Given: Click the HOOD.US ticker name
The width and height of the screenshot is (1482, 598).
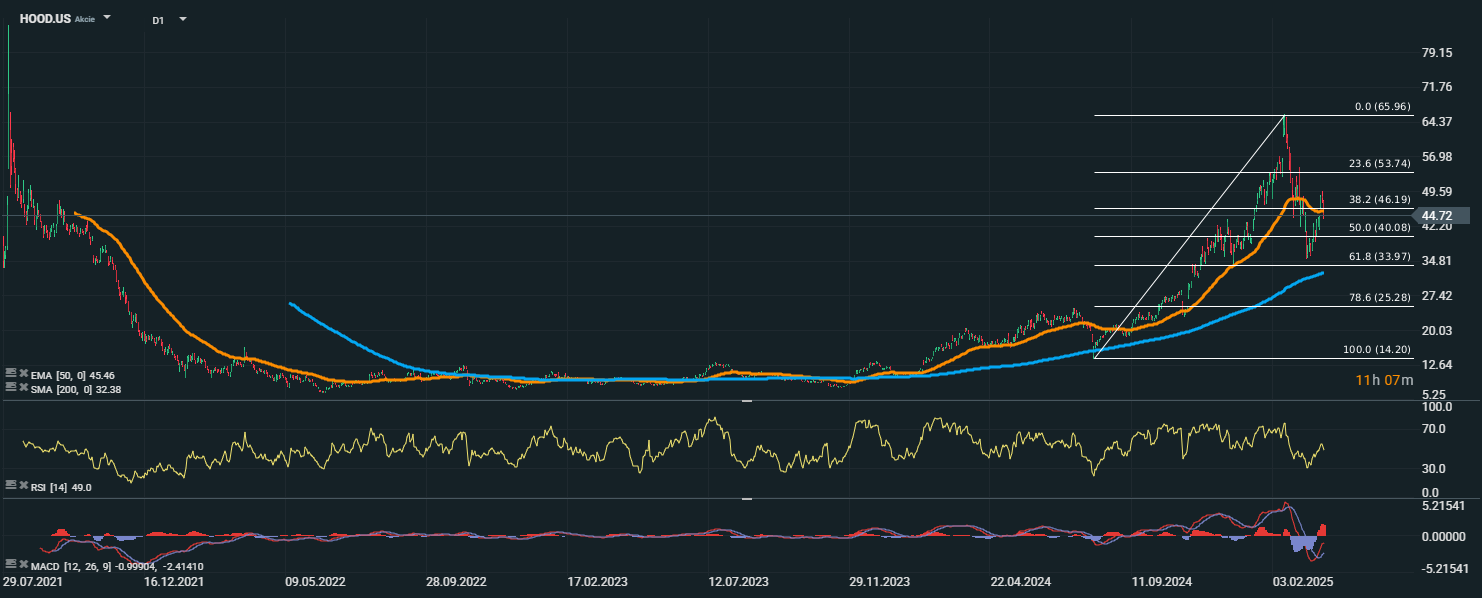Looking at the screenshot, I should [45, 19].
